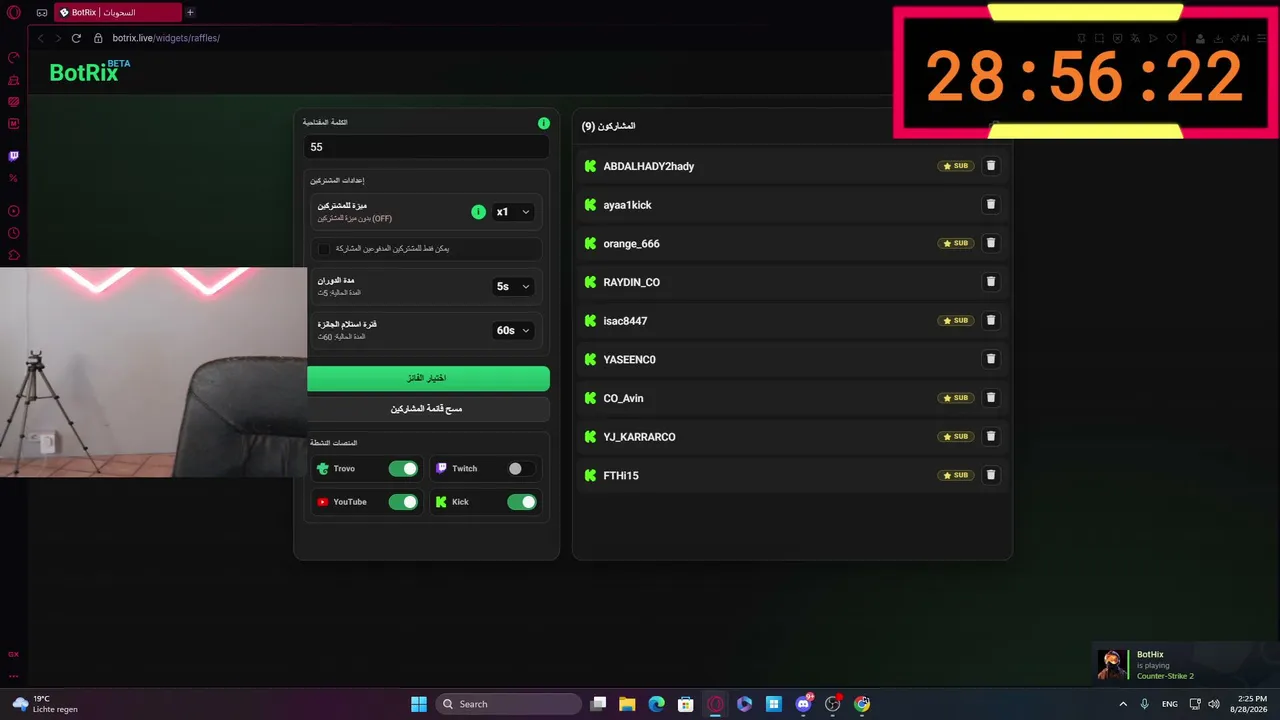Remove isac8447 from the raffle

coord(991,320)
